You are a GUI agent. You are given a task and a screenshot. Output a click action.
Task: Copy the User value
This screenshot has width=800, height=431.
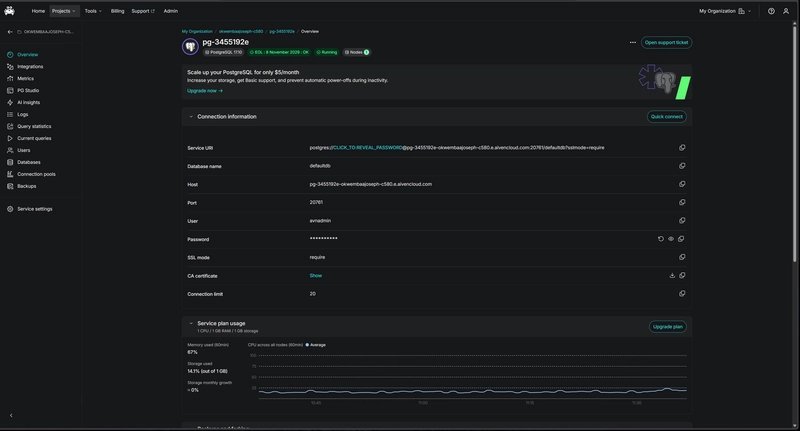pyautogui.click(x=682, y=221)
